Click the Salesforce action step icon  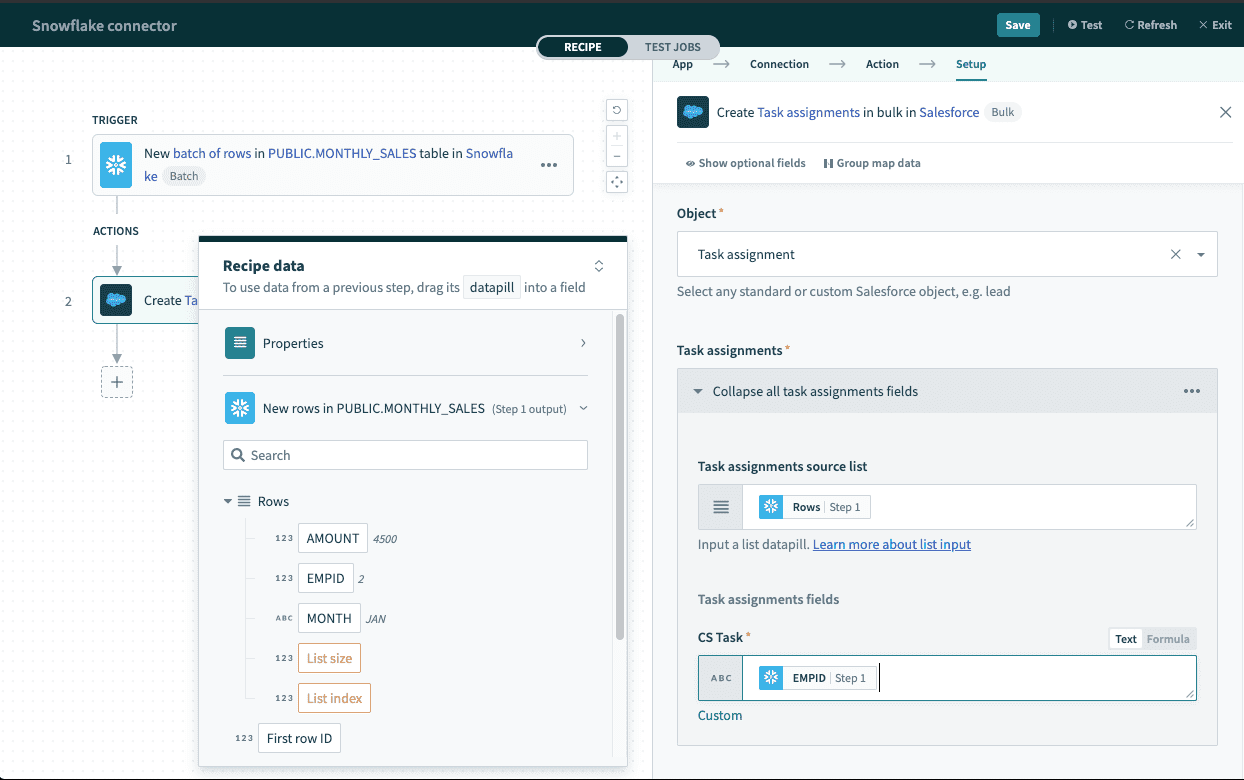(x=116, y=300)
